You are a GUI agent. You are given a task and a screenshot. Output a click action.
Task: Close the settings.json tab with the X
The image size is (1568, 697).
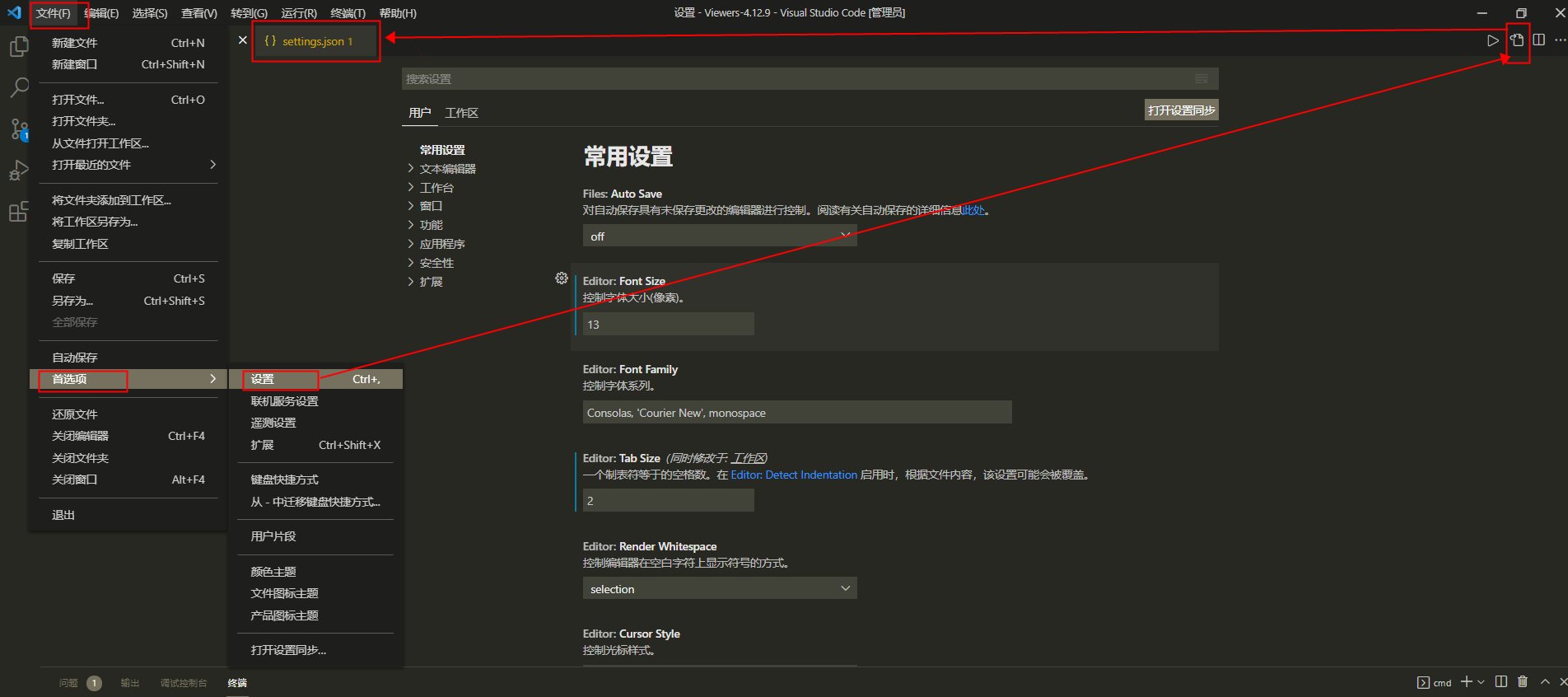click(x=242, y=40)
